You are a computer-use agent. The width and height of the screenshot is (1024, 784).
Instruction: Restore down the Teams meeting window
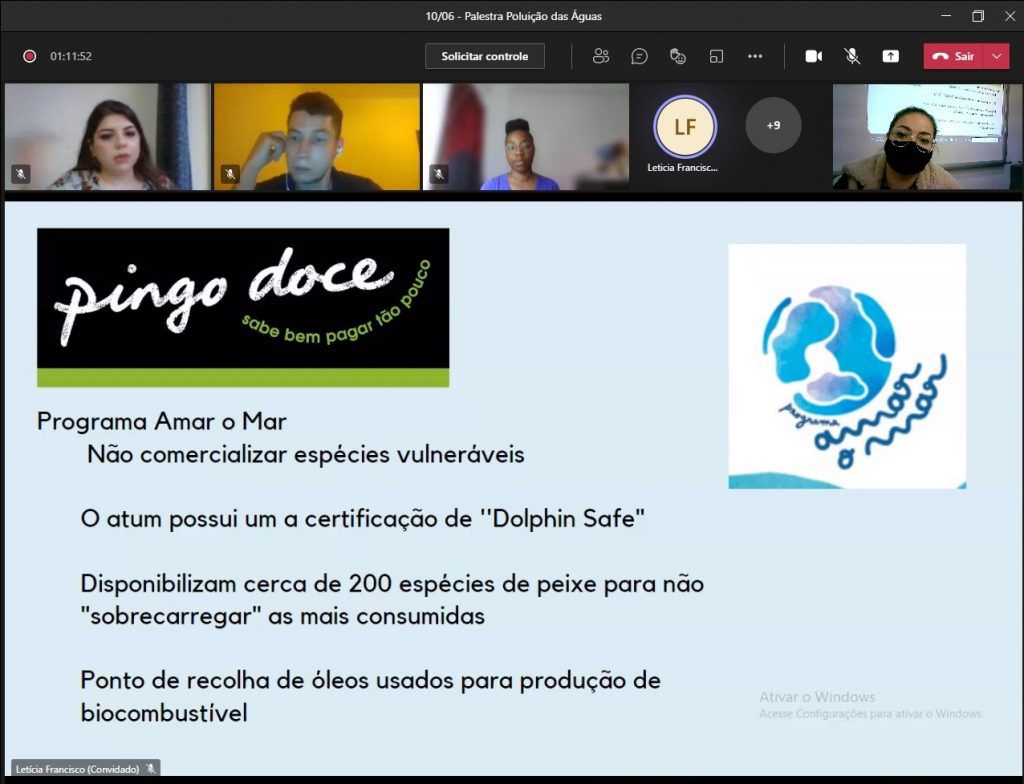click(978, 16)
